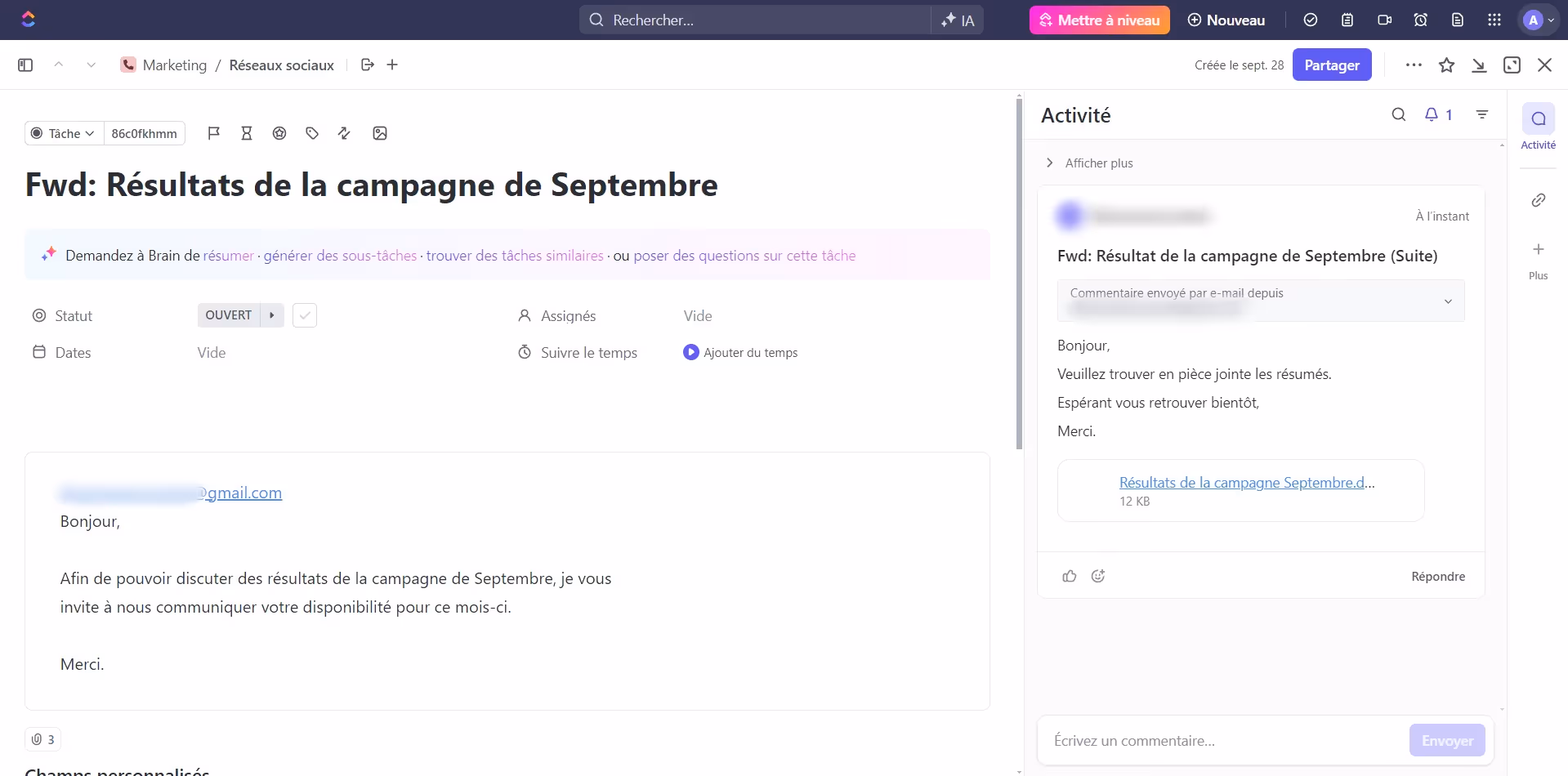Add tags using the tag icon

click(310, 133)
